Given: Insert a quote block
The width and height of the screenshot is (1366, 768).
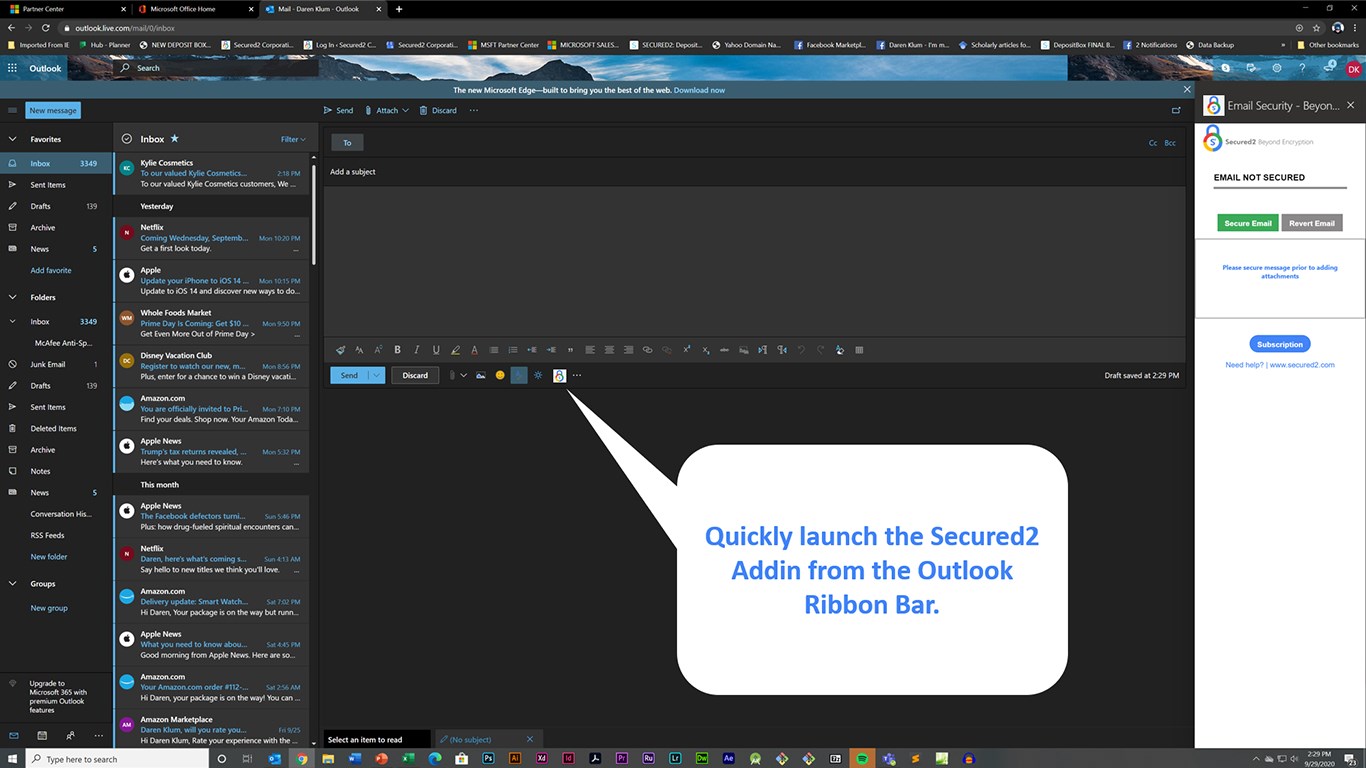Looking at the screenshot, I should (570, 350).
